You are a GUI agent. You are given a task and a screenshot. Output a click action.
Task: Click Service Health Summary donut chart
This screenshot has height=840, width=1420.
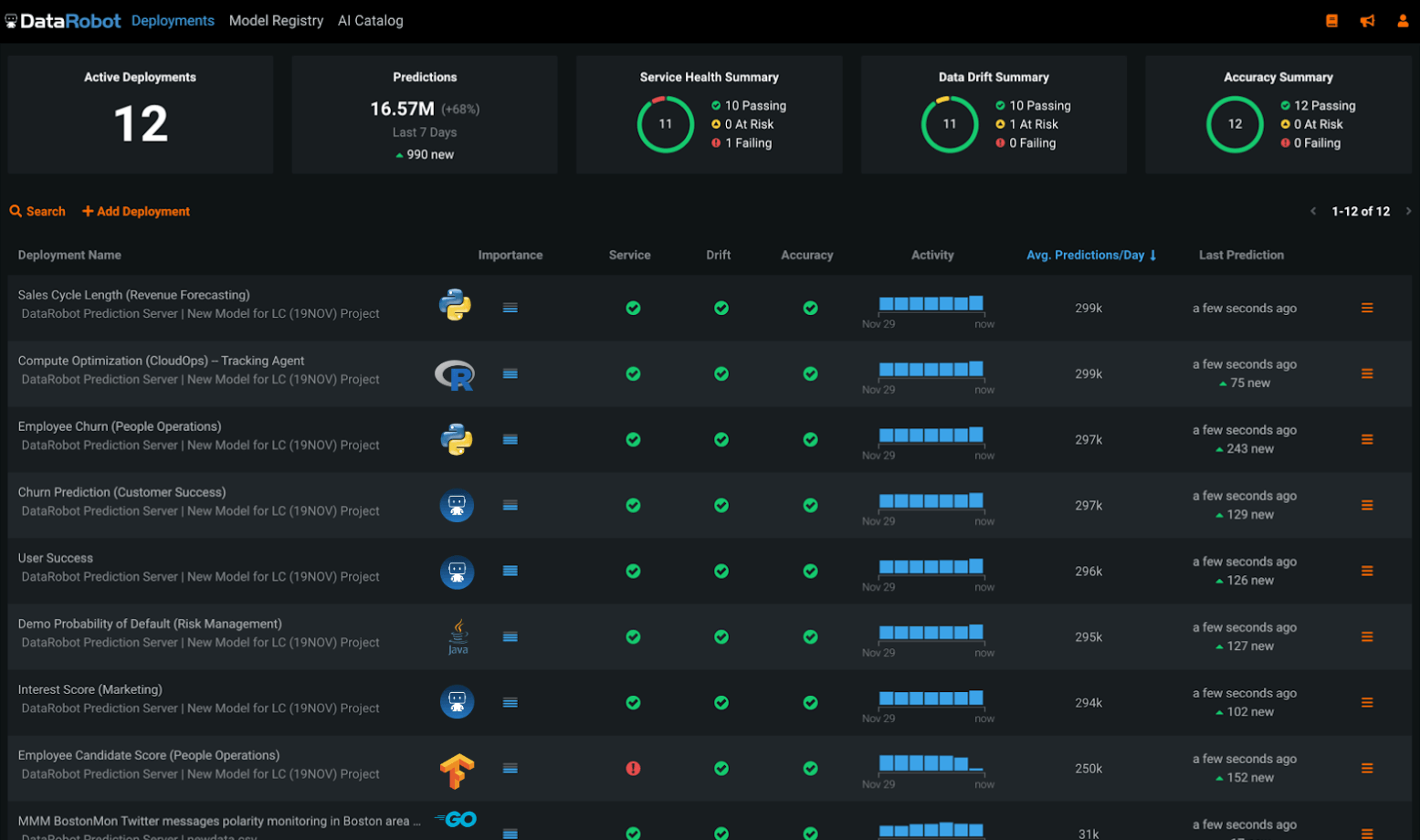[666, 124]
